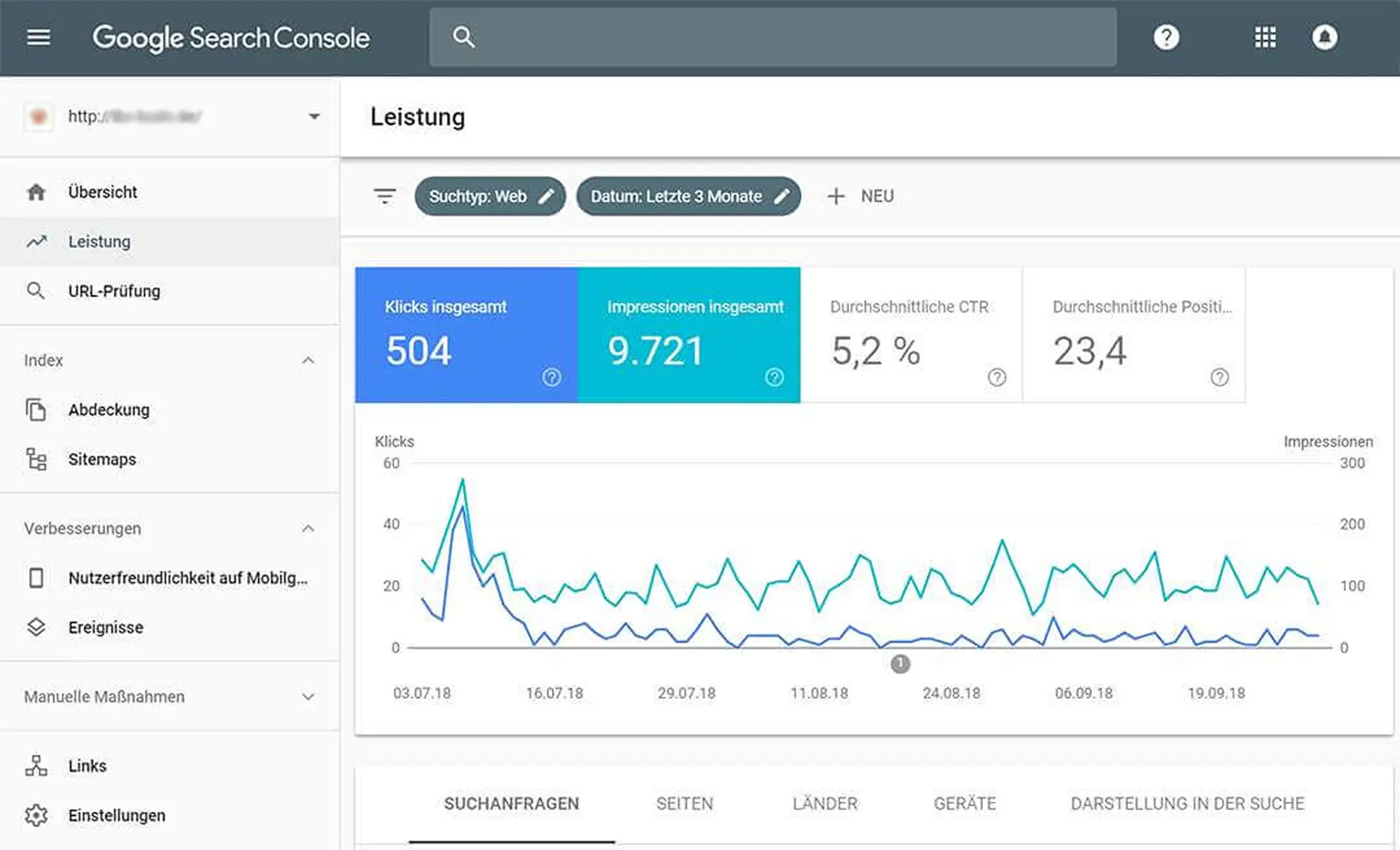
Task: Open help icon on Durchschnittliche CTR card
Action: click(997, 377)
